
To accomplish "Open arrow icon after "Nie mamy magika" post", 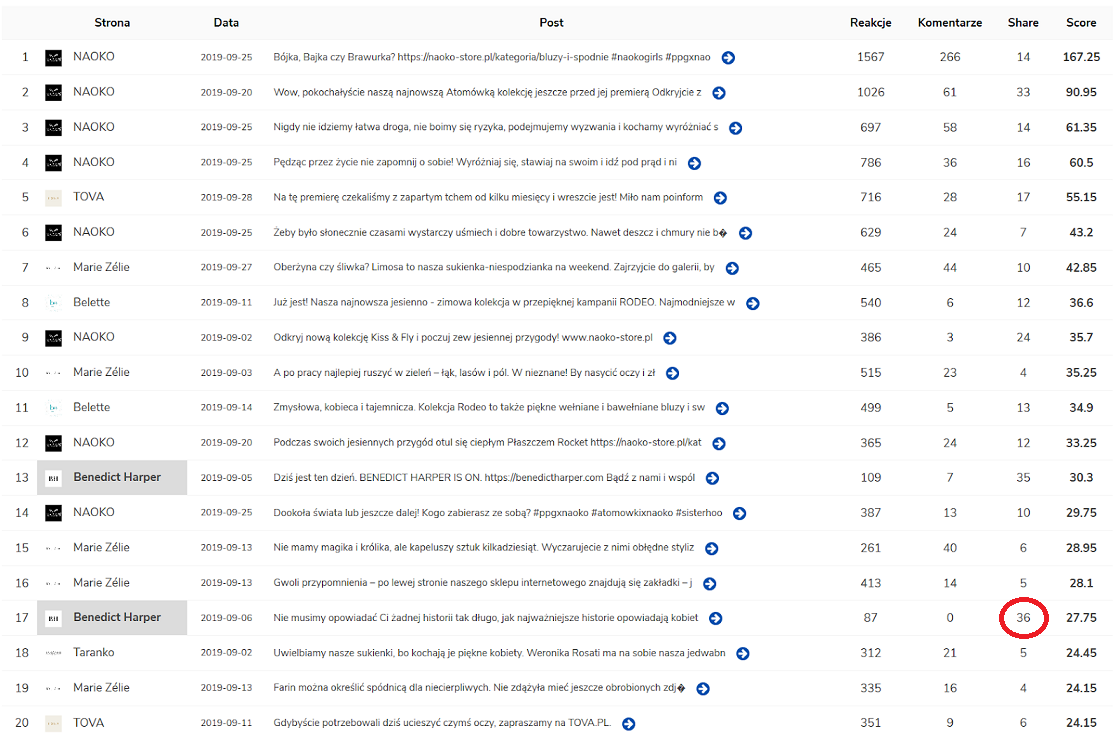I will (x=711, y=549).
